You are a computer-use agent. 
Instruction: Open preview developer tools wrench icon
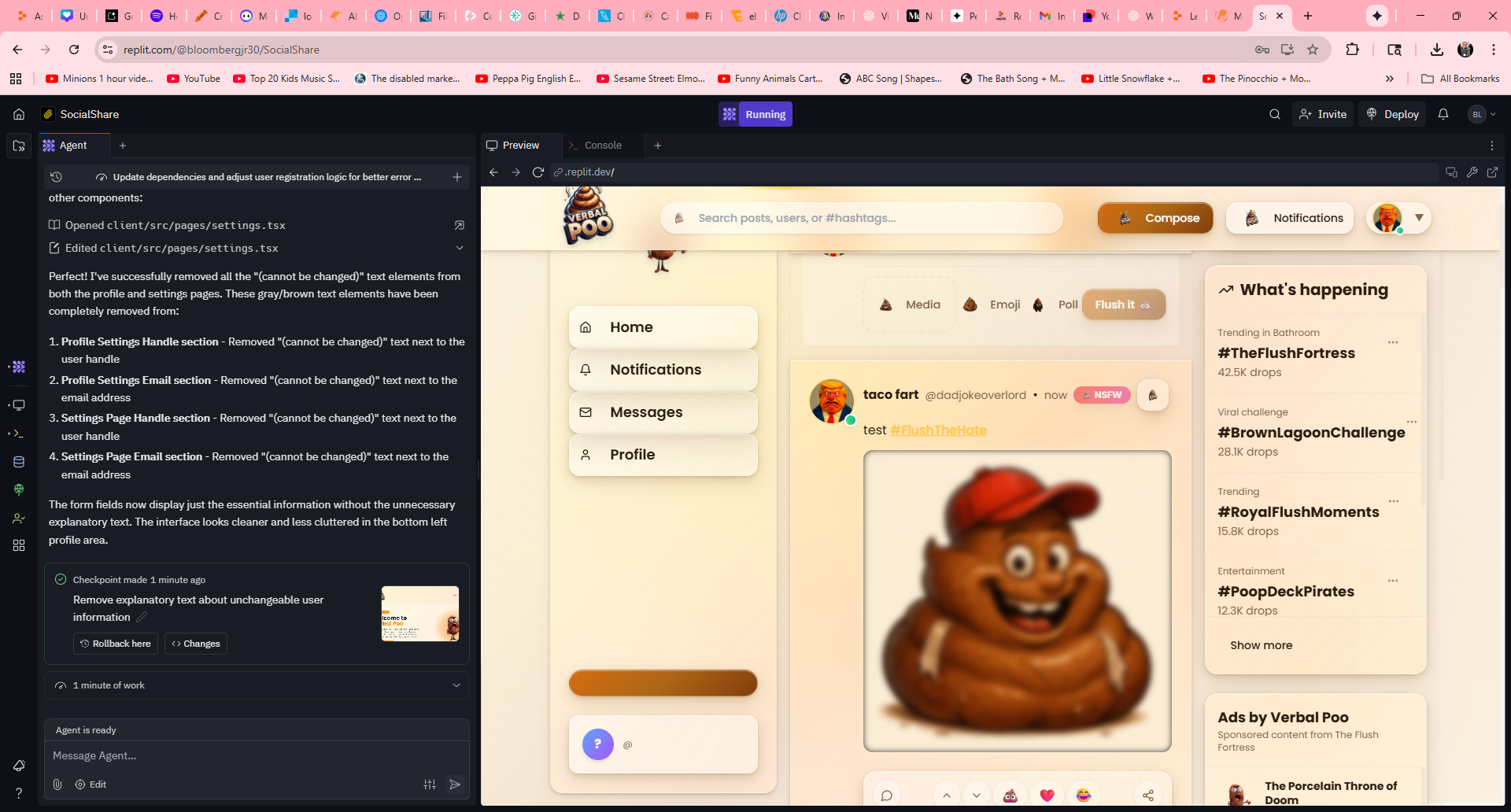click(1472, 172)
